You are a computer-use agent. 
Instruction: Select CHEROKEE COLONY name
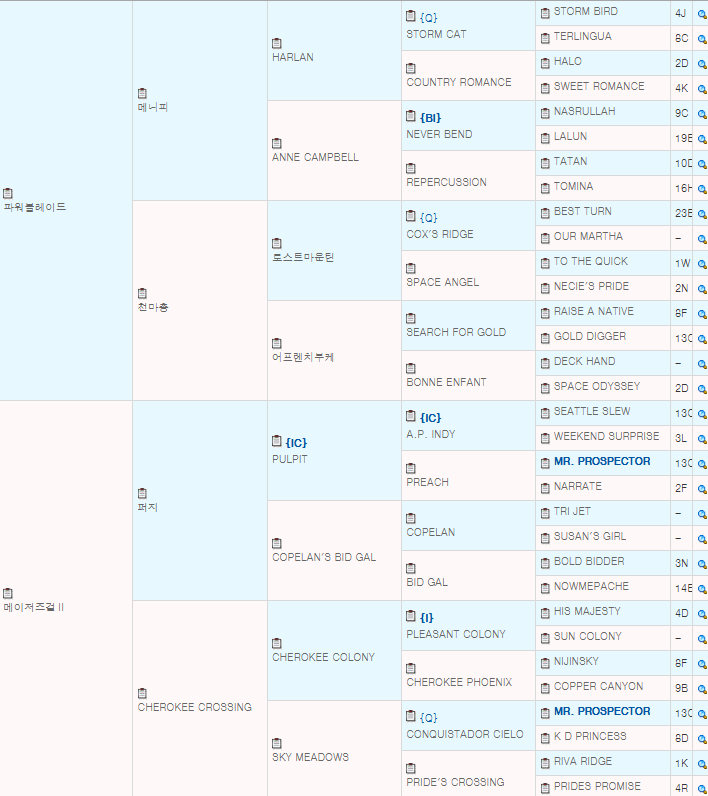tap(323, 657)
